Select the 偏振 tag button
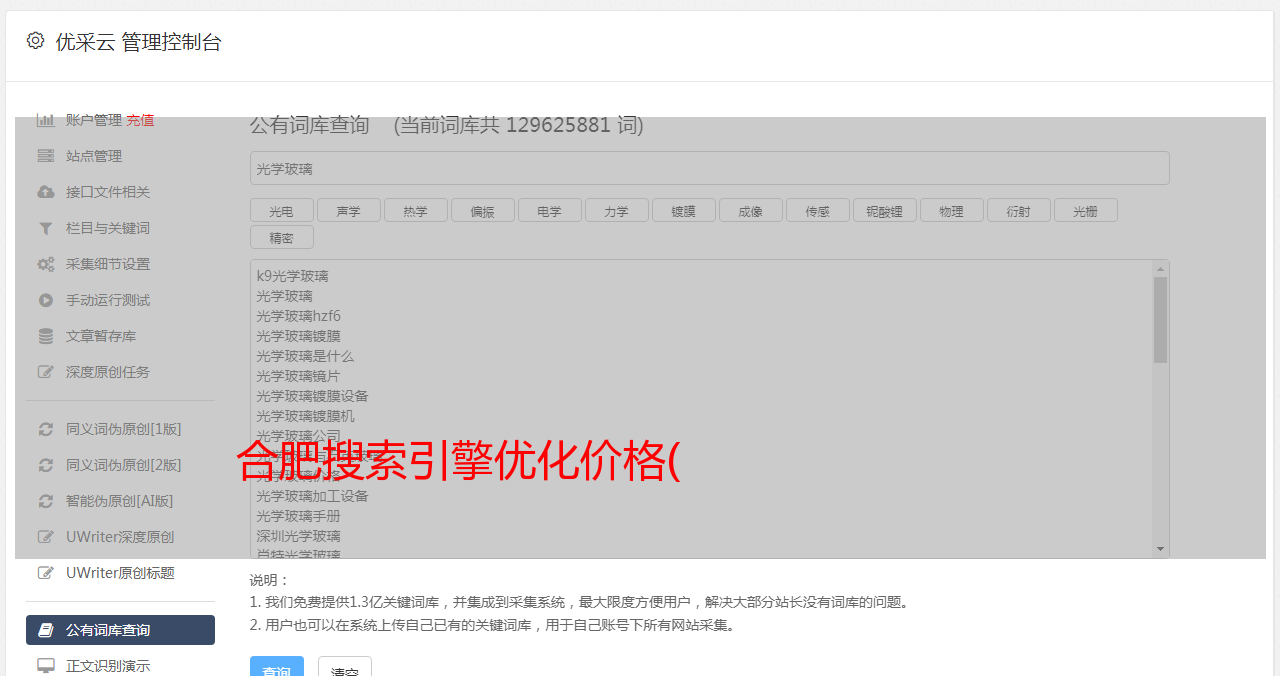The height and width of the screenshot is (676, 1280). point(483,210)
